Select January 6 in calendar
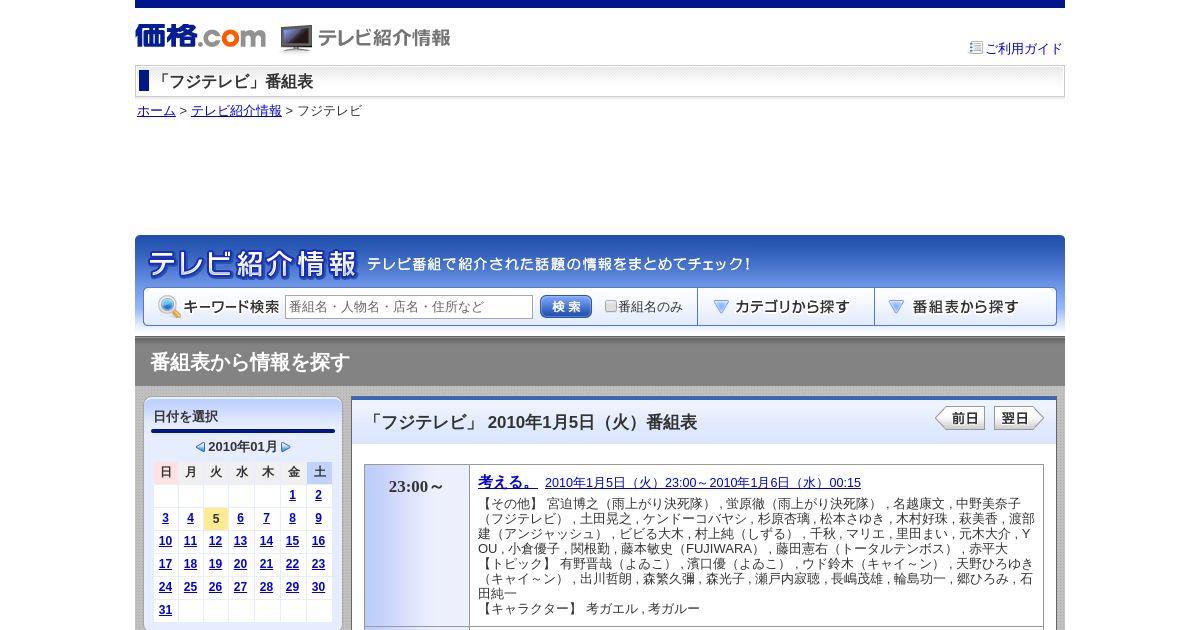Viewport: 1200px width, 630px height. (x=241, y=518)
